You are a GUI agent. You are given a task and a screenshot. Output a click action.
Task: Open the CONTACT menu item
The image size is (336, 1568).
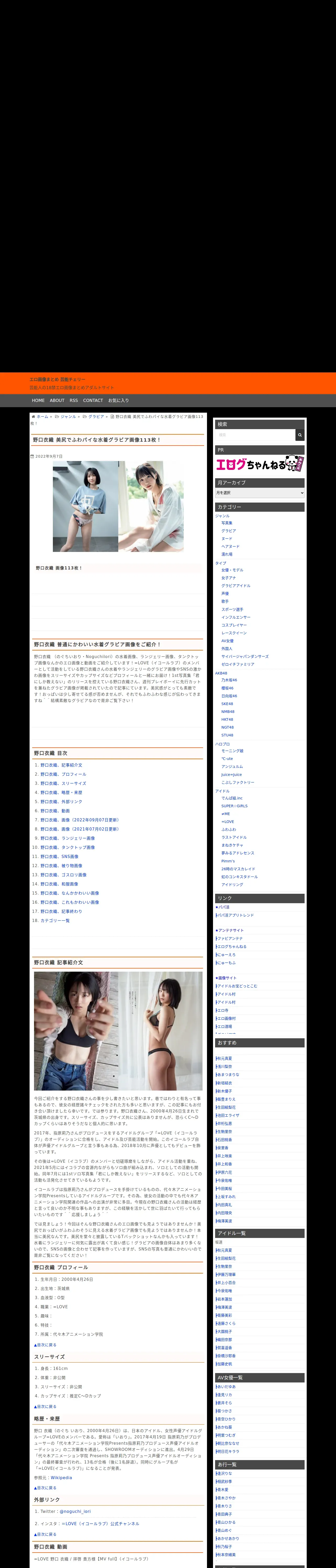(x=93, y=401)
